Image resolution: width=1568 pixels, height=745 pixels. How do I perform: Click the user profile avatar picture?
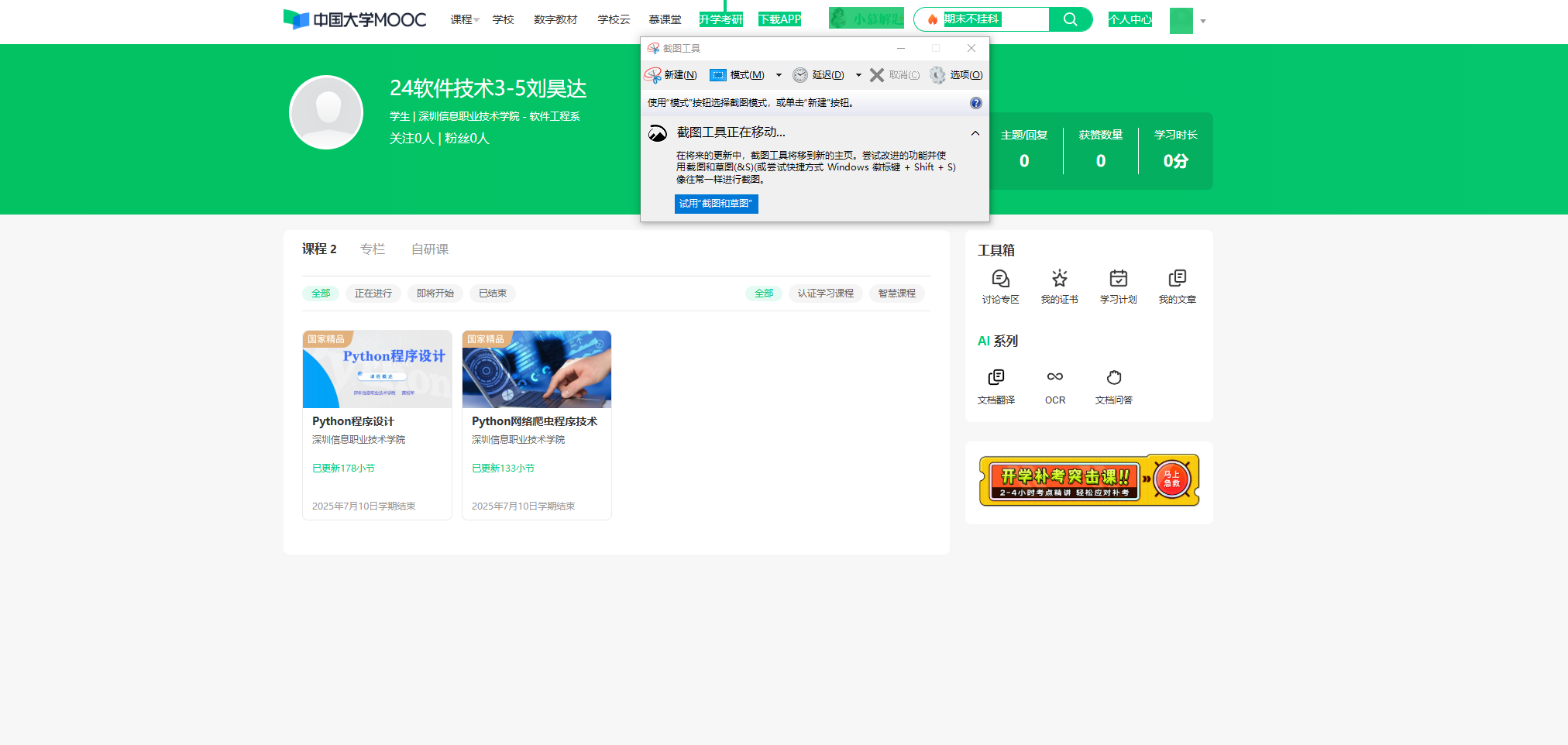(x=326, y=112)
